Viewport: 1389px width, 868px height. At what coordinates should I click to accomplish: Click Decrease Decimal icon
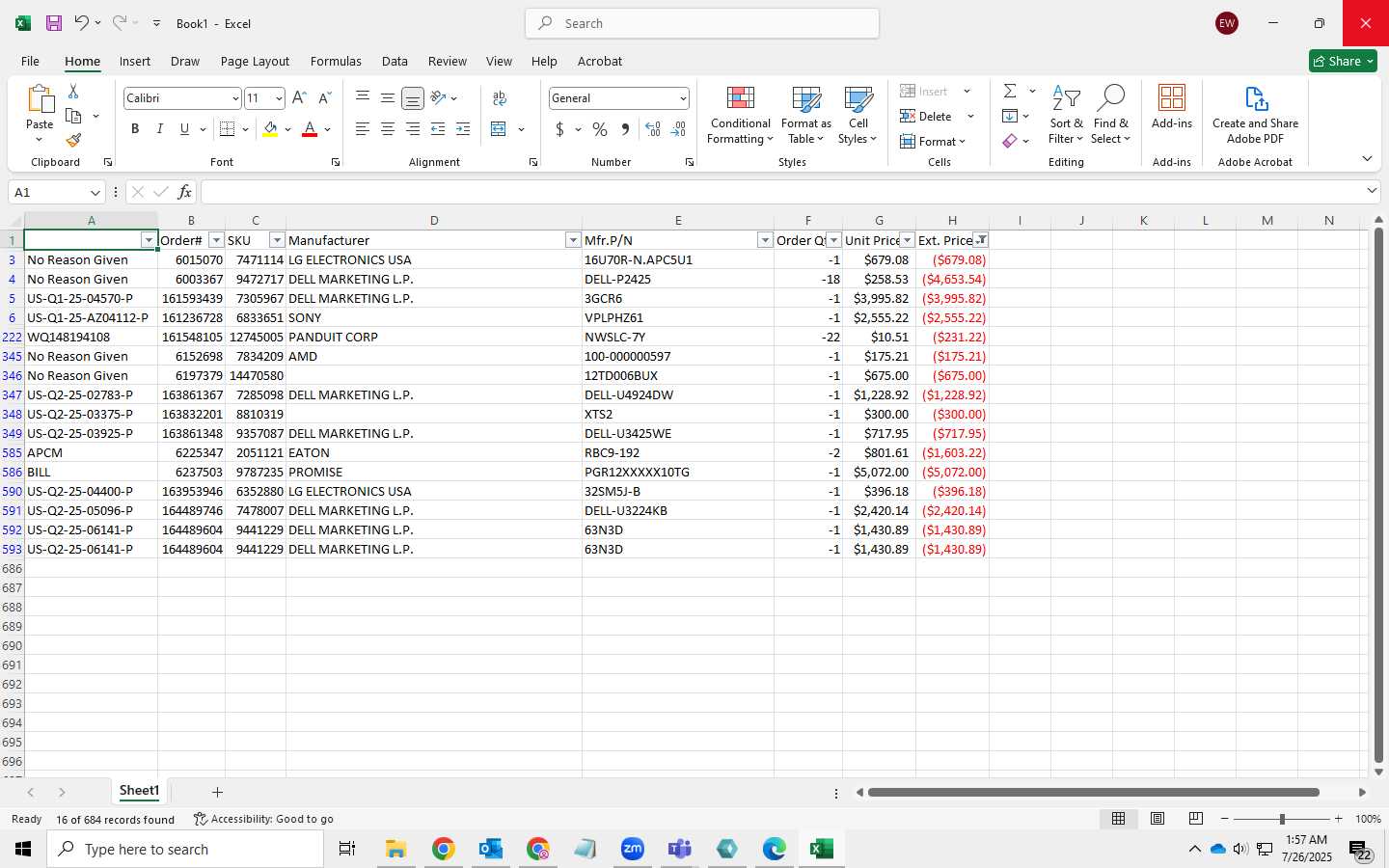678,129
